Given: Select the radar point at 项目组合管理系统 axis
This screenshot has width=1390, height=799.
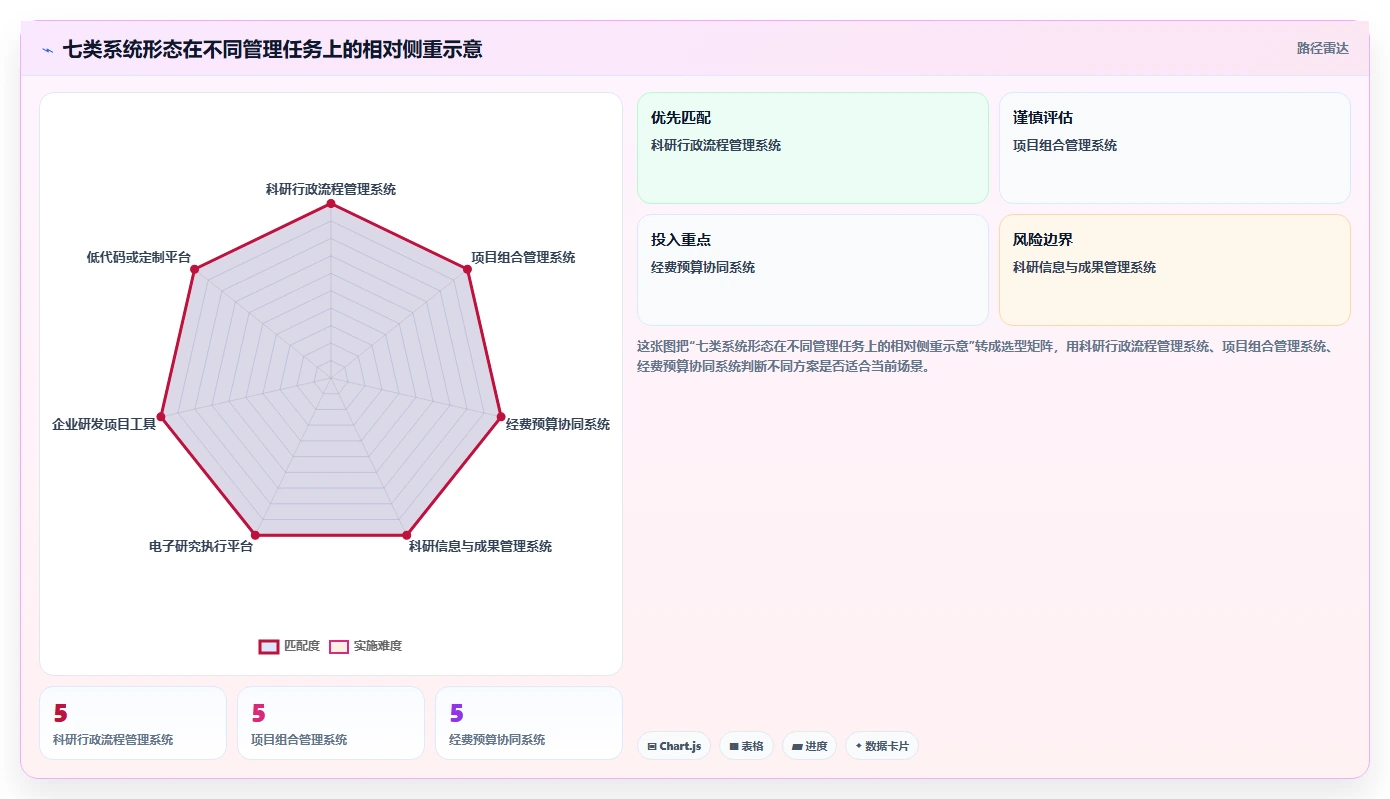Looking at the screenshot, I should pos(467,269).
